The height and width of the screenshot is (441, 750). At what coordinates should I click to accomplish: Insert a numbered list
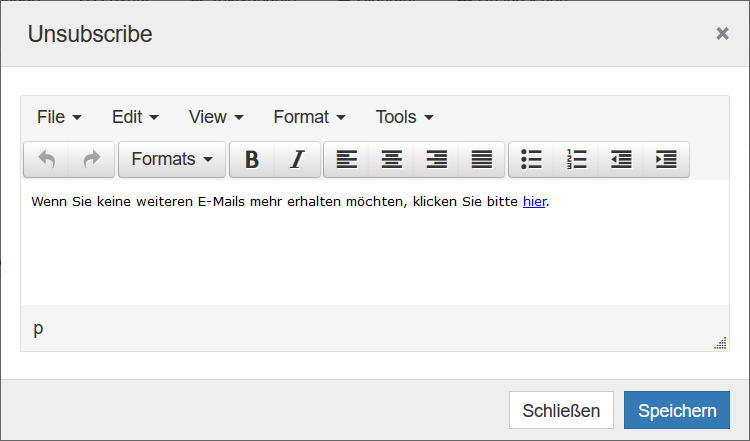tap(576, 159)
